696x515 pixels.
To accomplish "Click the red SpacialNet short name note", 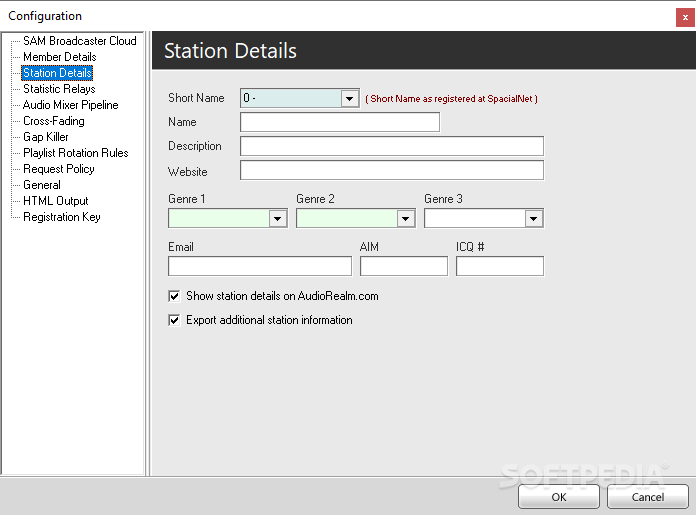I will (451, 99).
